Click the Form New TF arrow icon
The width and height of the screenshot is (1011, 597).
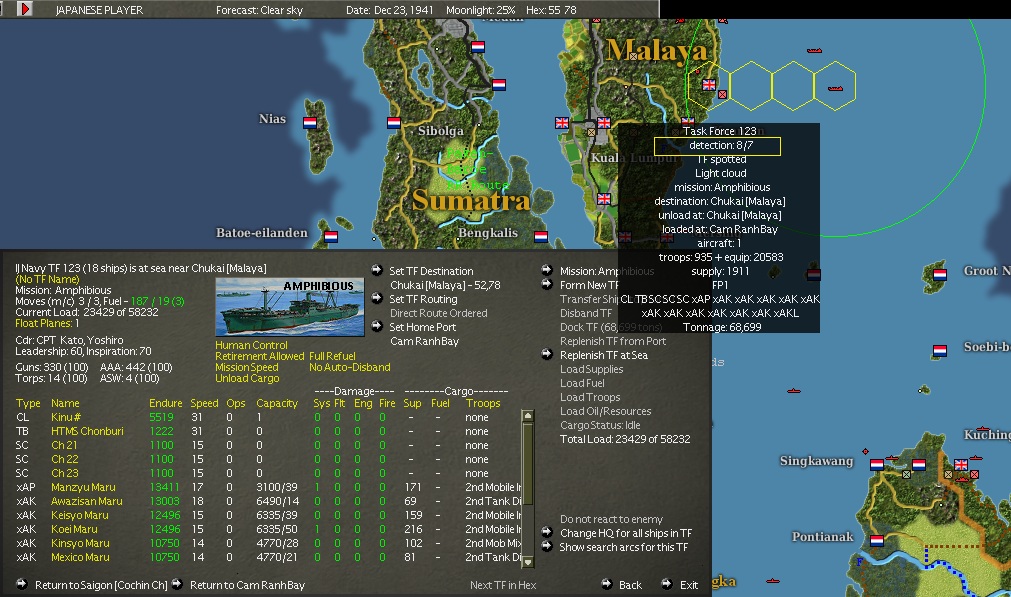(x=547, y=284)
